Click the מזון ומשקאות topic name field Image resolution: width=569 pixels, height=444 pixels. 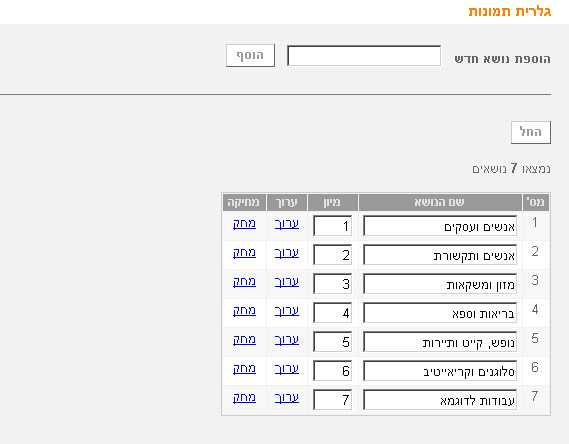(440, 284)
